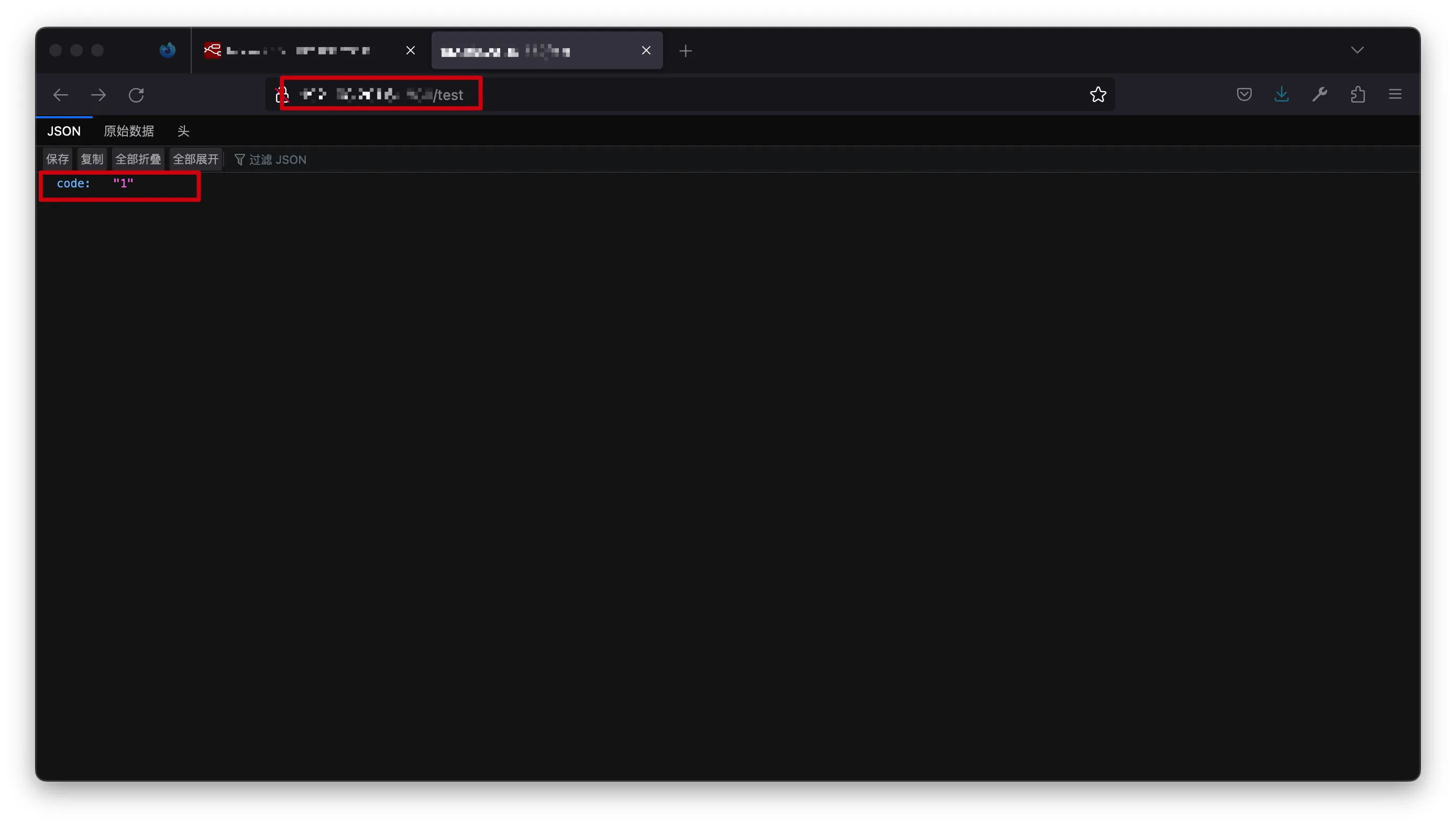This screenshot has height=825, width=1456.
Task: Click the insecure connection lock icon
Action: click(x=282, y=95)
